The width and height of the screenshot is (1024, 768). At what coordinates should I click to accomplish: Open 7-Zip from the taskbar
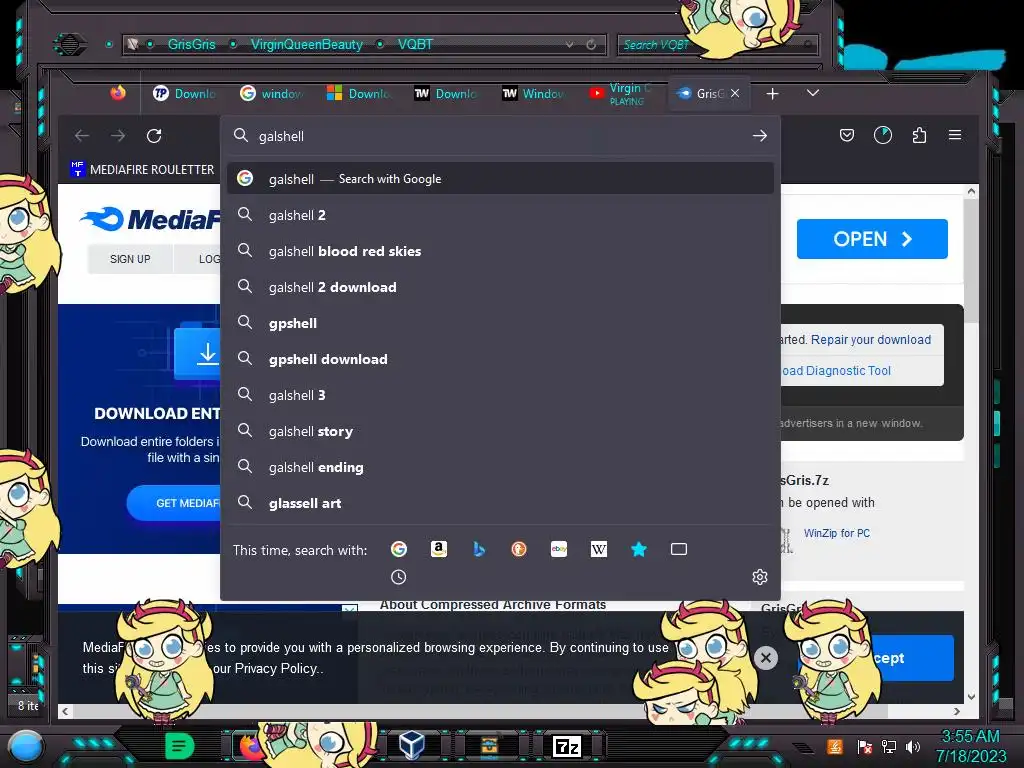(566, 746)
